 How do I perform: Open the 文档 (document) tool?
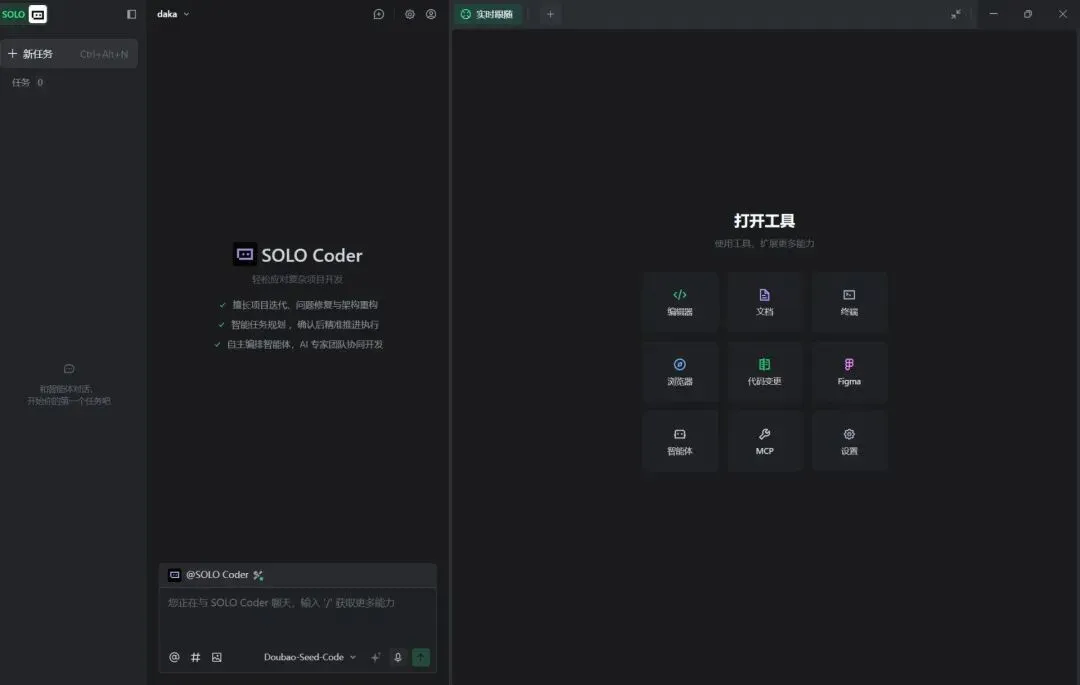(765, 302)
